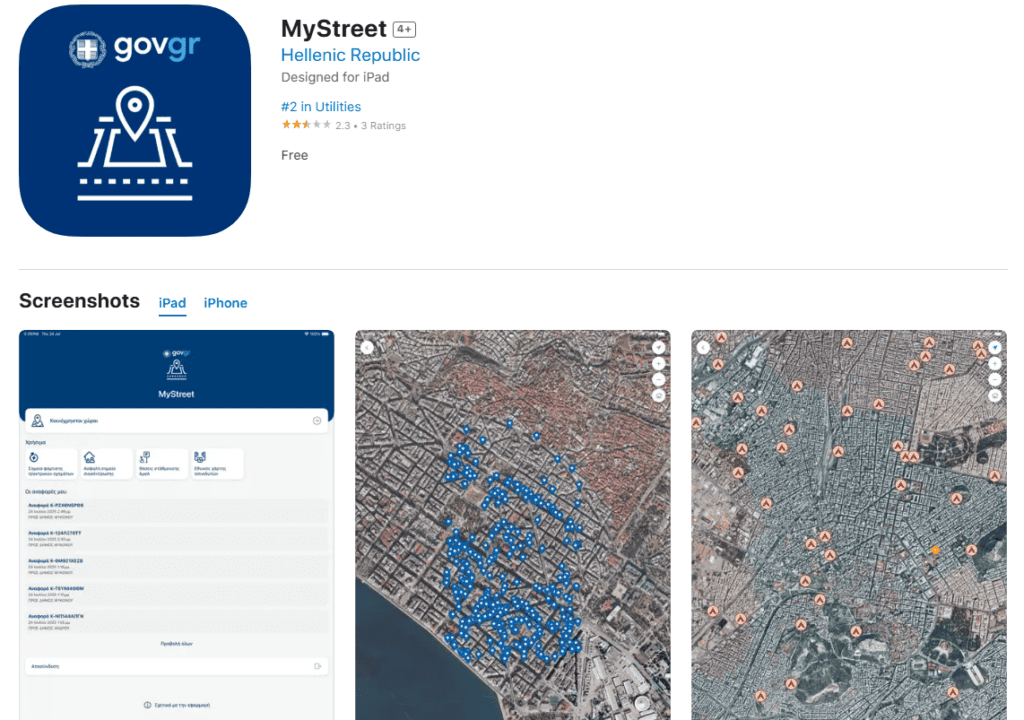Click the 'Designed for iPad' text
This screenshot has width=1024, height=720.
pyautogui.click(x=335, y=77)
